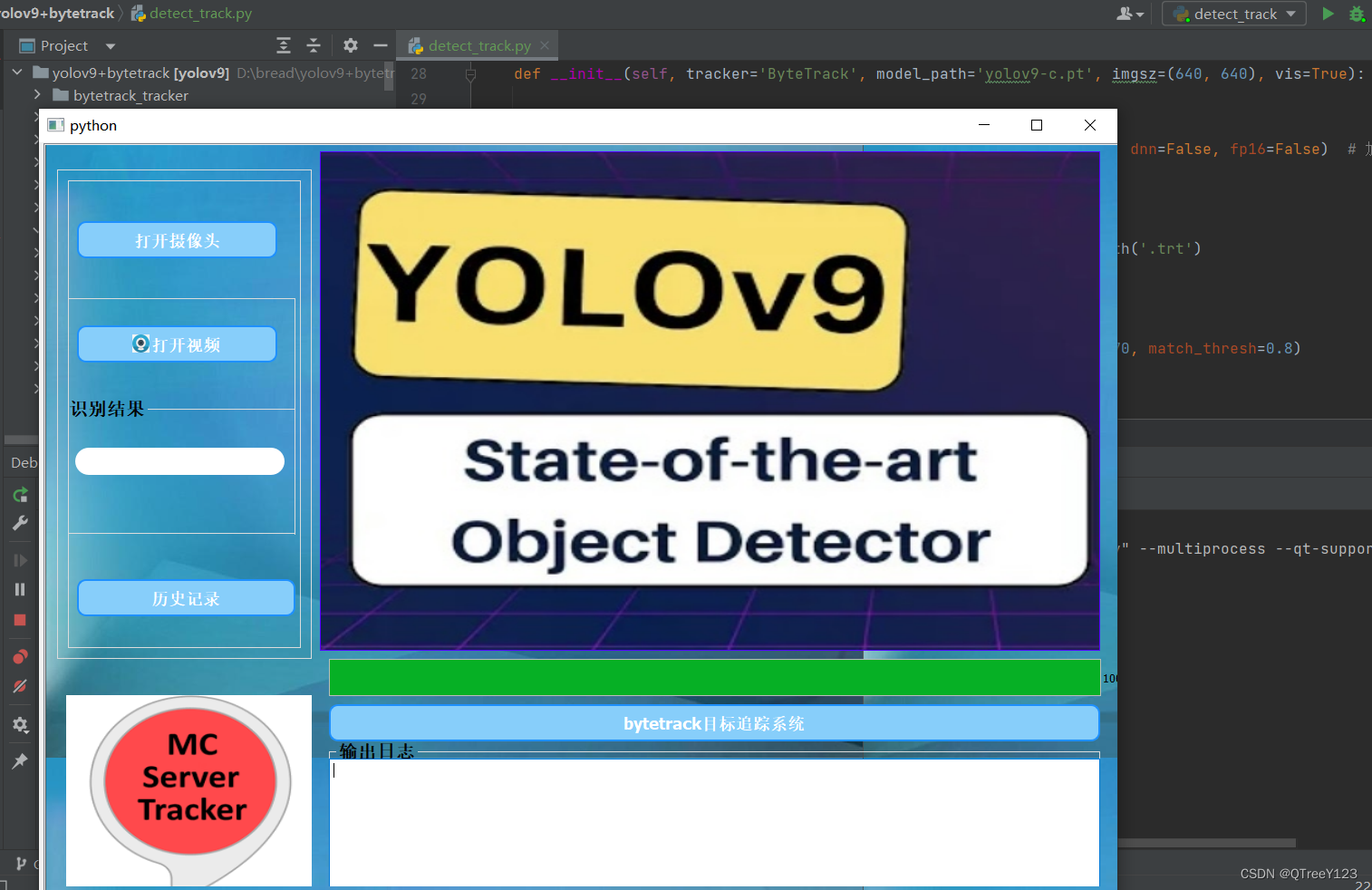Click the wrench icon in the Debug panel
Screen dimensions: 1372x890
pyautogui.click(x=20, y=523)
